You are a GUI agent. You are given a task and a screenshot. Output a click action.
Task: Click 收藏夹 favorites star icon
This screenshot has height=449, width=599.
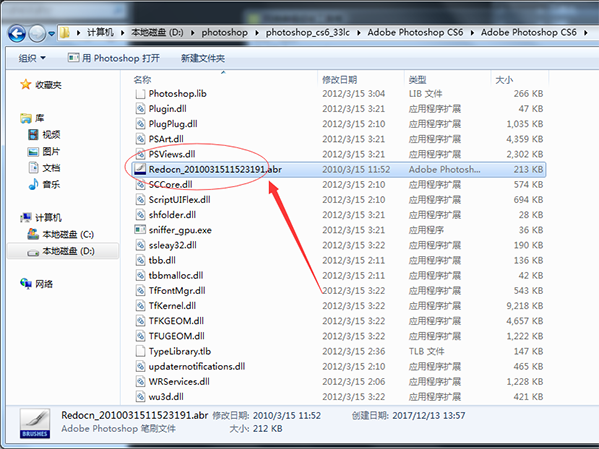pos(26,84)
